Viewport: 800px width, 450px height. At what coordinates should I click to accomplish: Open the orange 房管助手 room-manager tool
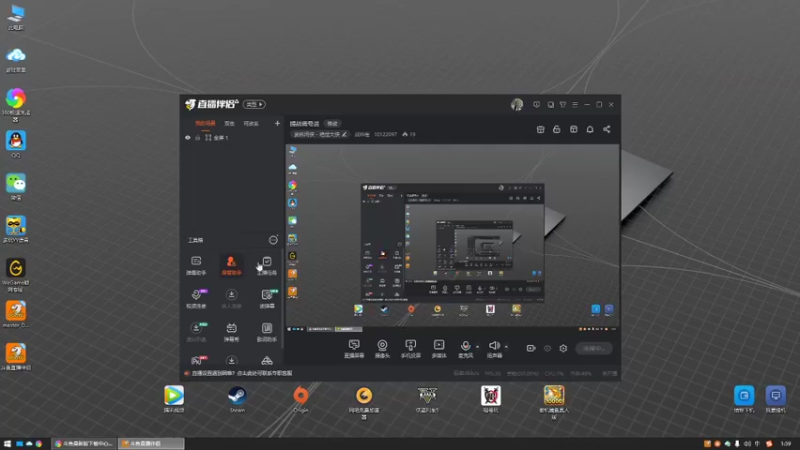(231, 265)
